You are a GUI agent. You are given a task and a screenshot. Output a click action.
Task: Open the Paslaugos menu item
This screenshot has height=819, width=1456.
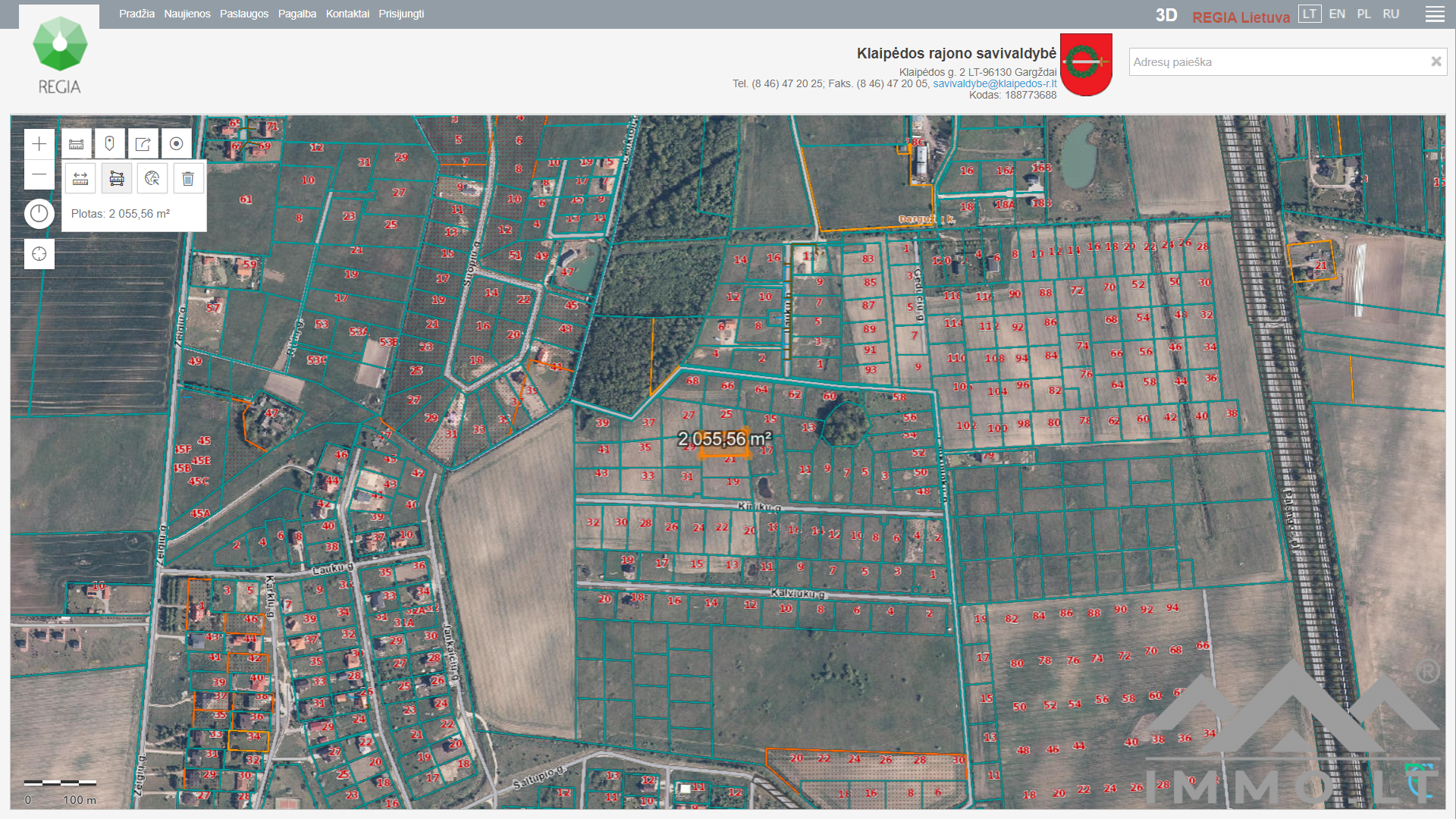click(244, 14)
